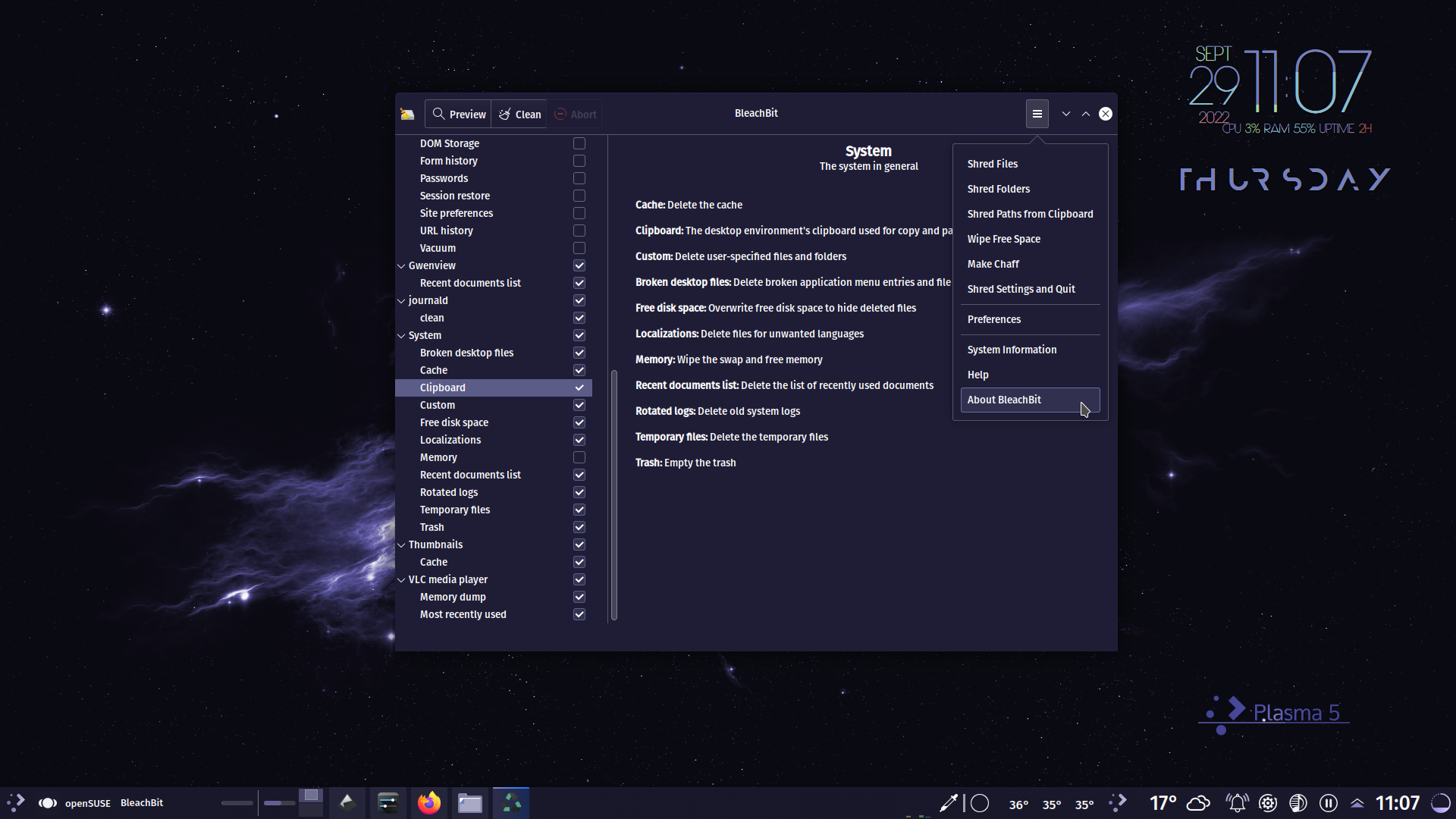Click the Plasma logo icon in the system tray
1456x819 pixels.
pyautogui.click(x=1118, y=803)
